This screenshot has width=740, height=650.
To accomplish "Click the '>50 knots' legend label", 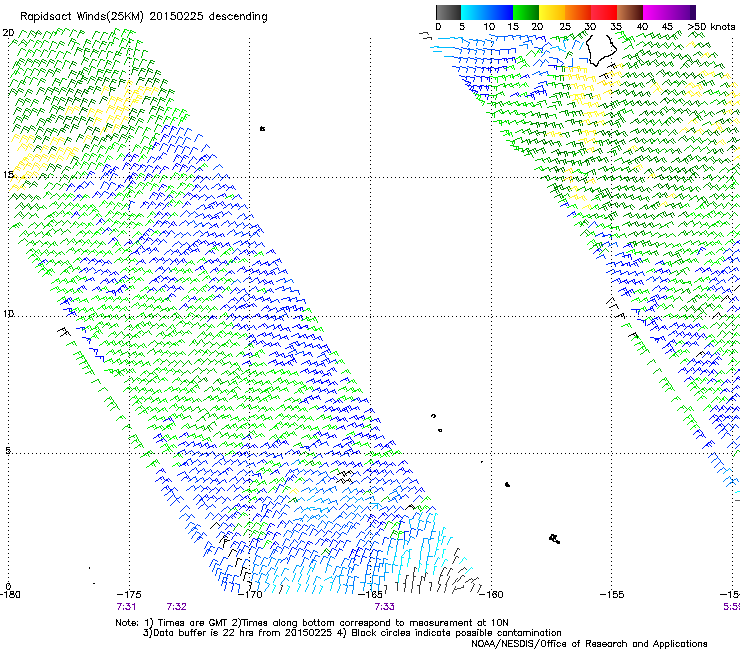I will pos(711,27).
